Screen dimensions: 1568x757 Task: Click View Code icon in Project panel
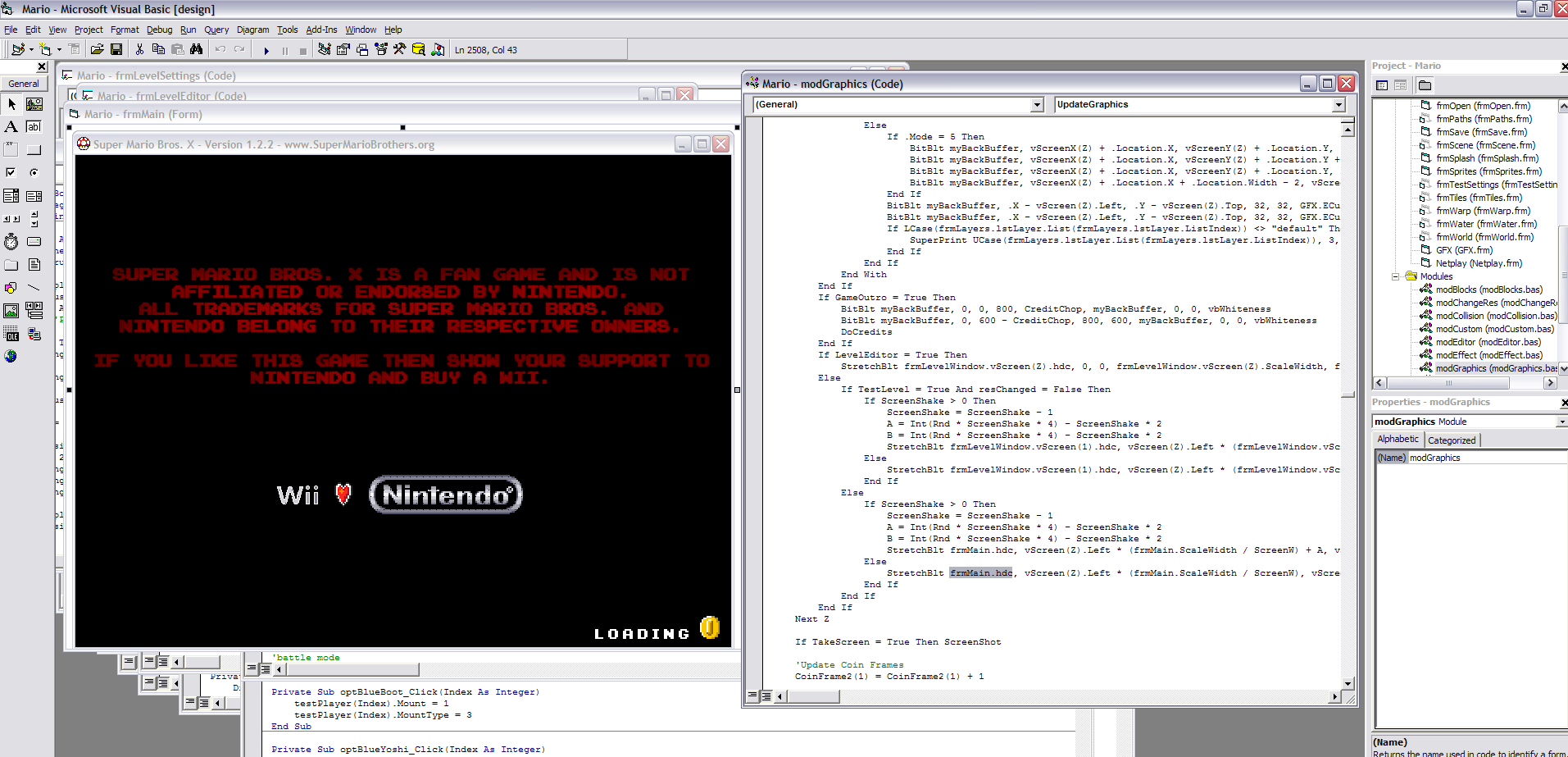pos(1382,85)
